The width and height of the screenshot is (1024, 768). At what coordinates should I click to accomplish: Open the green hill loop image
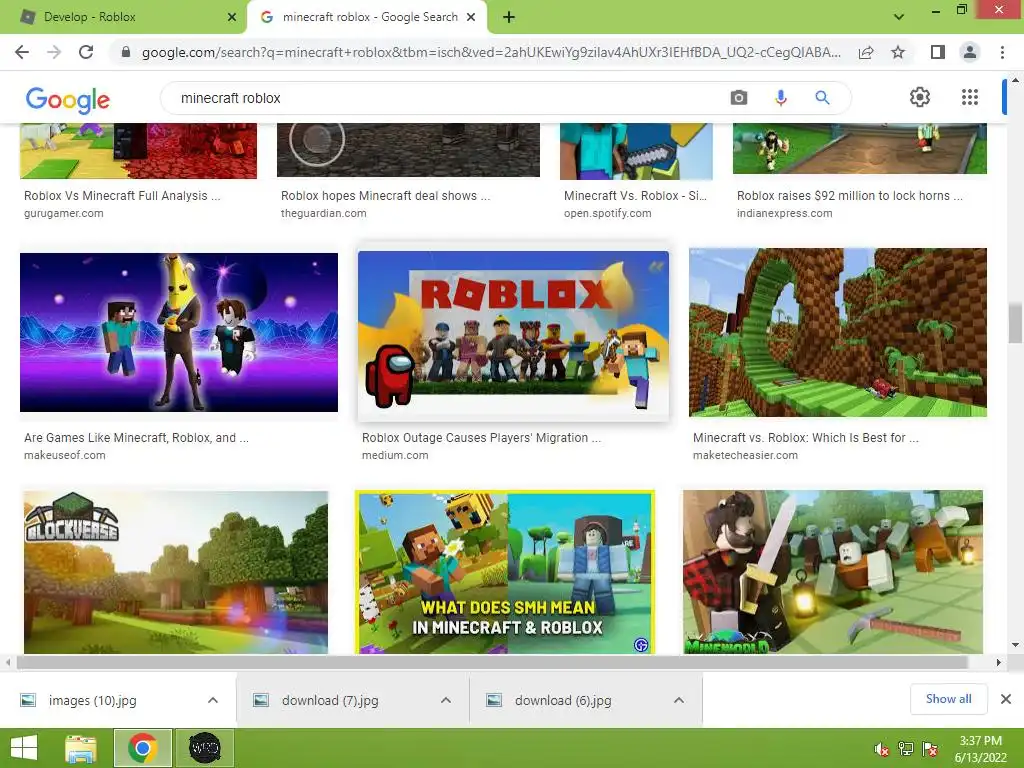pos(838,332)
